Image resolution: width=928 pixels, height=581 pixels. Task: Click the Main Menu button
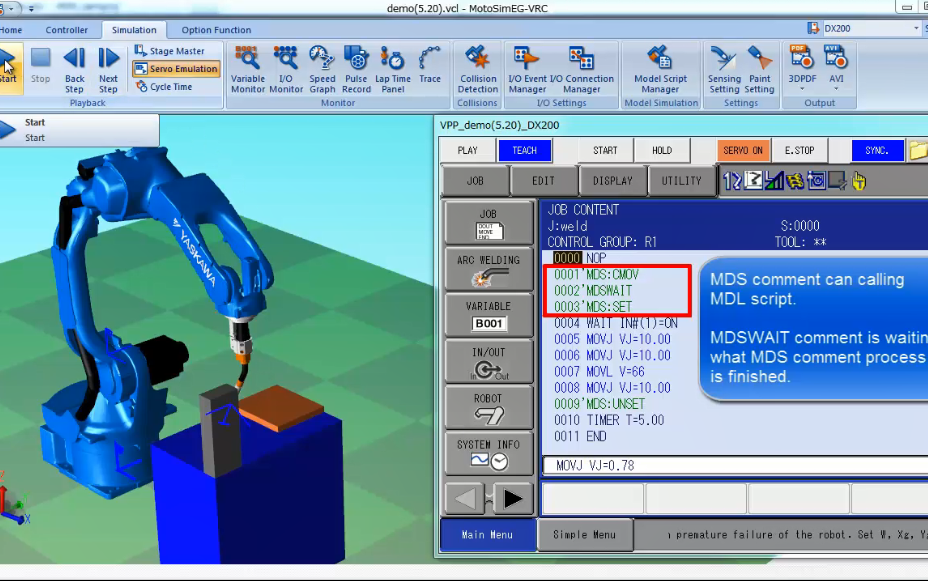pyautogui.click(x=488, y=535)
